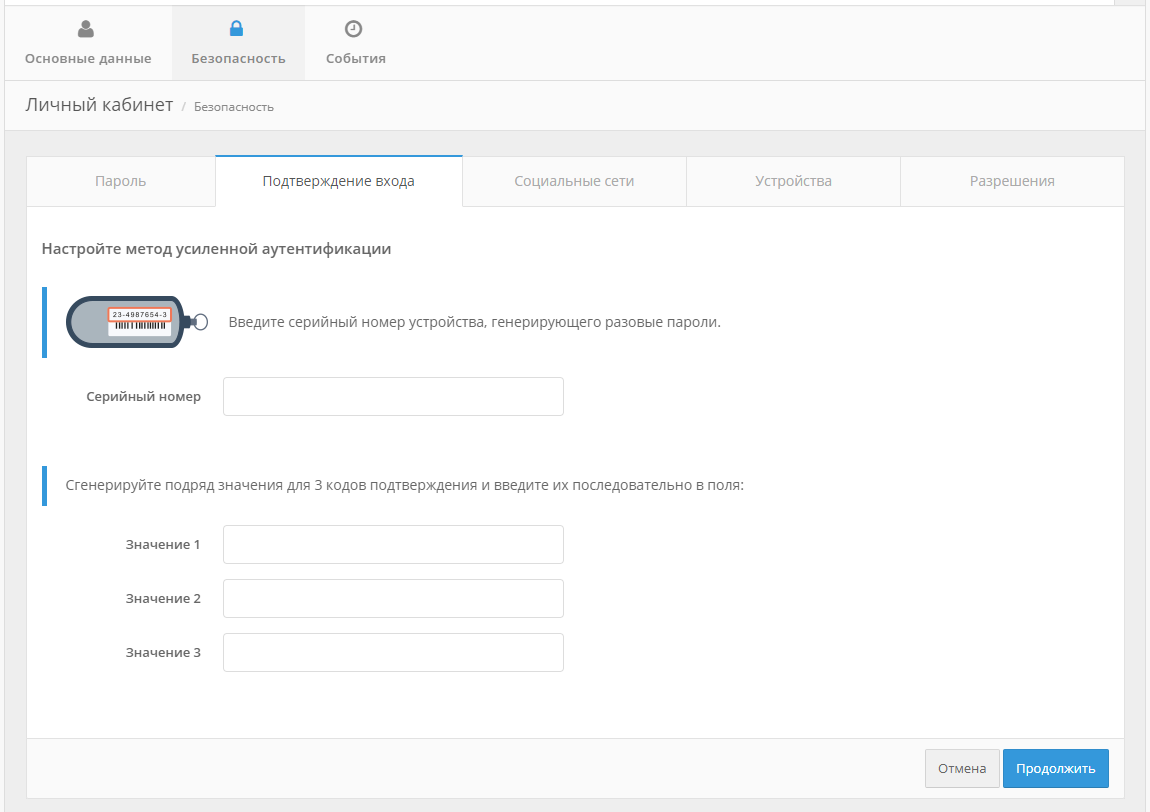
Task: Click the Серийный номер field label
Action: [143, 397]
